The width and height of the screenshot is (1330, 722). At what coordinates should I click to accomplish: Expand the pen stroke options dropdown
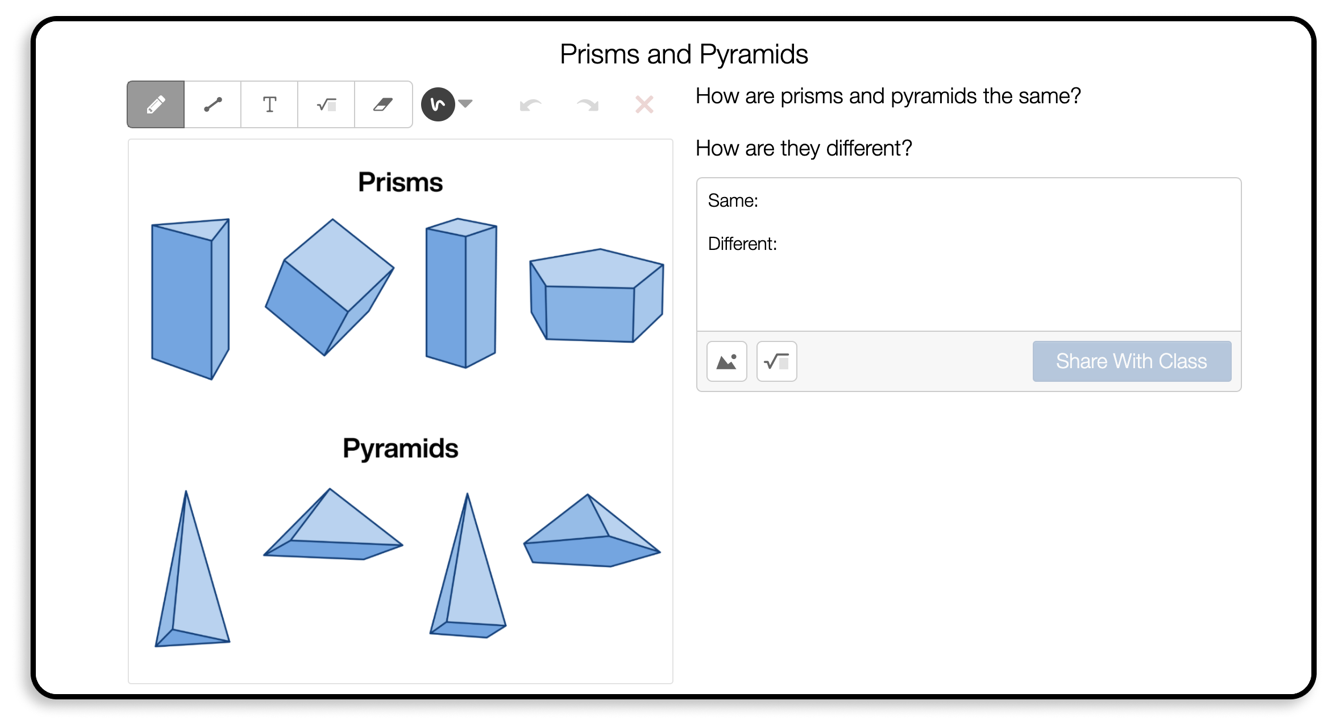464,104
